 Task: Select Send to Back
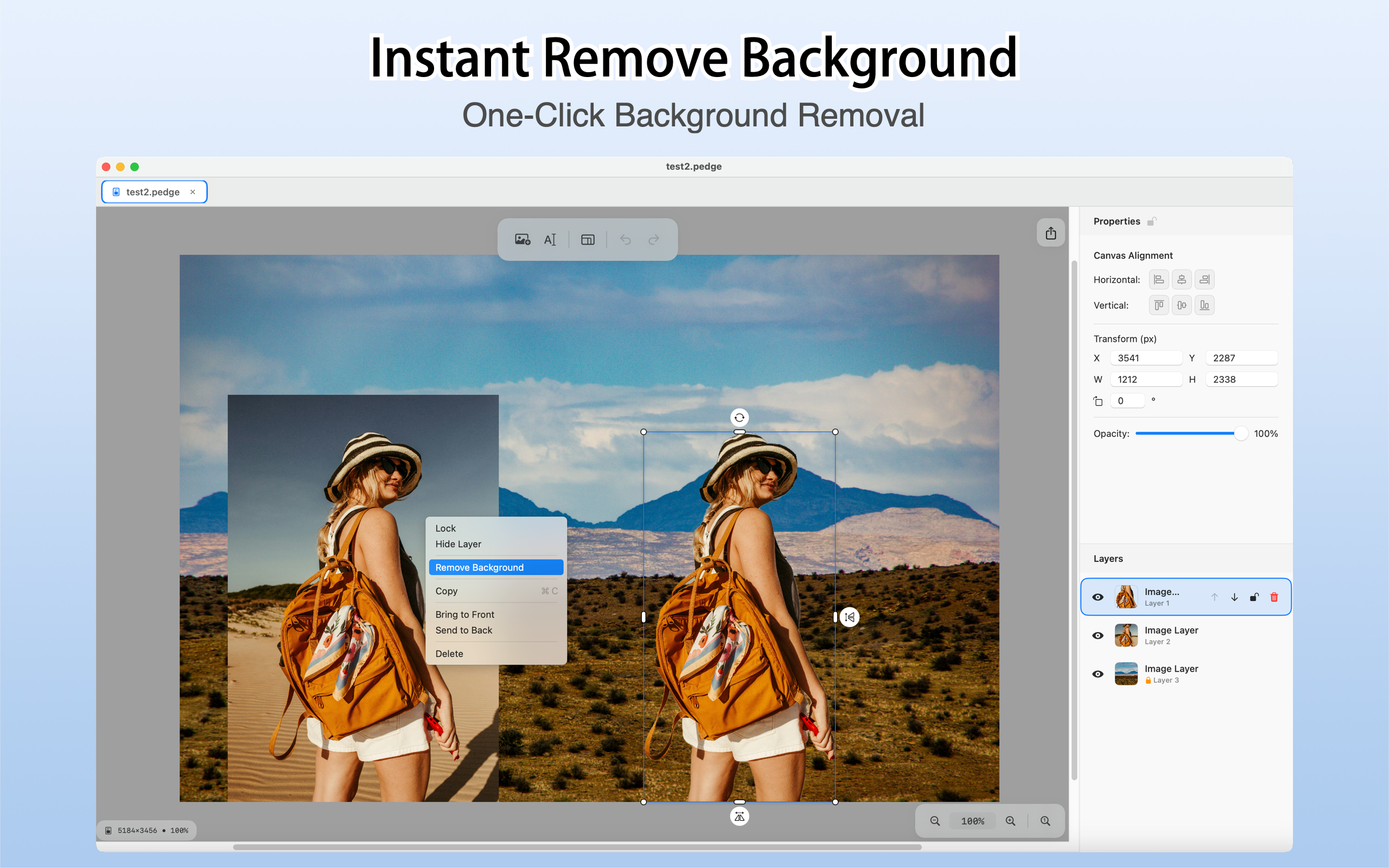click(x=496, y=630)
